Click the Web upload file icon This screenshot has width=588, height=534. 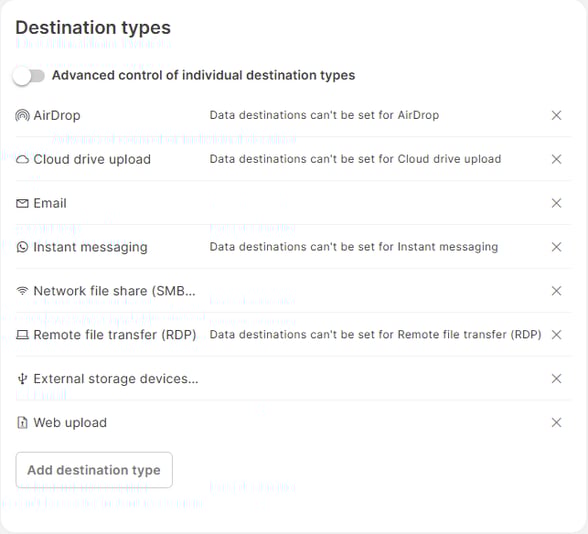[22, 423]
